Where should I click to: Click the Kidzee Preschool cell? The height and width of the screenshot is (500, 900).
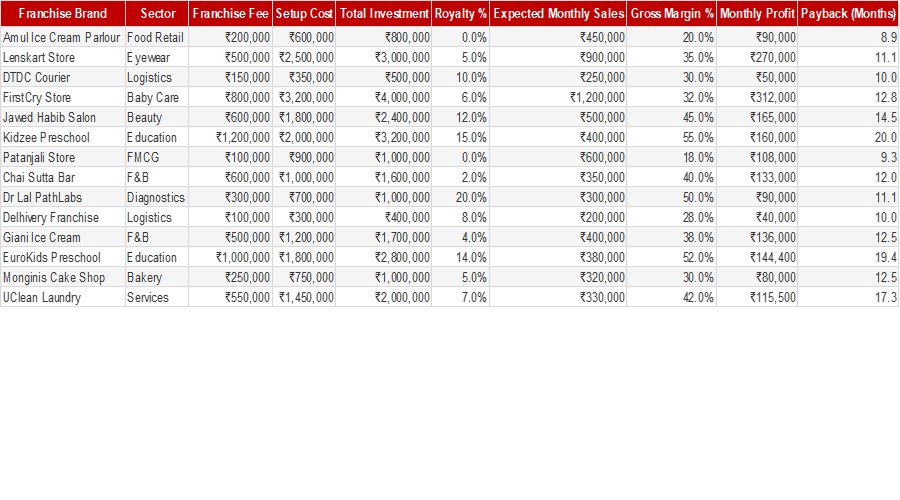point(63,138)
